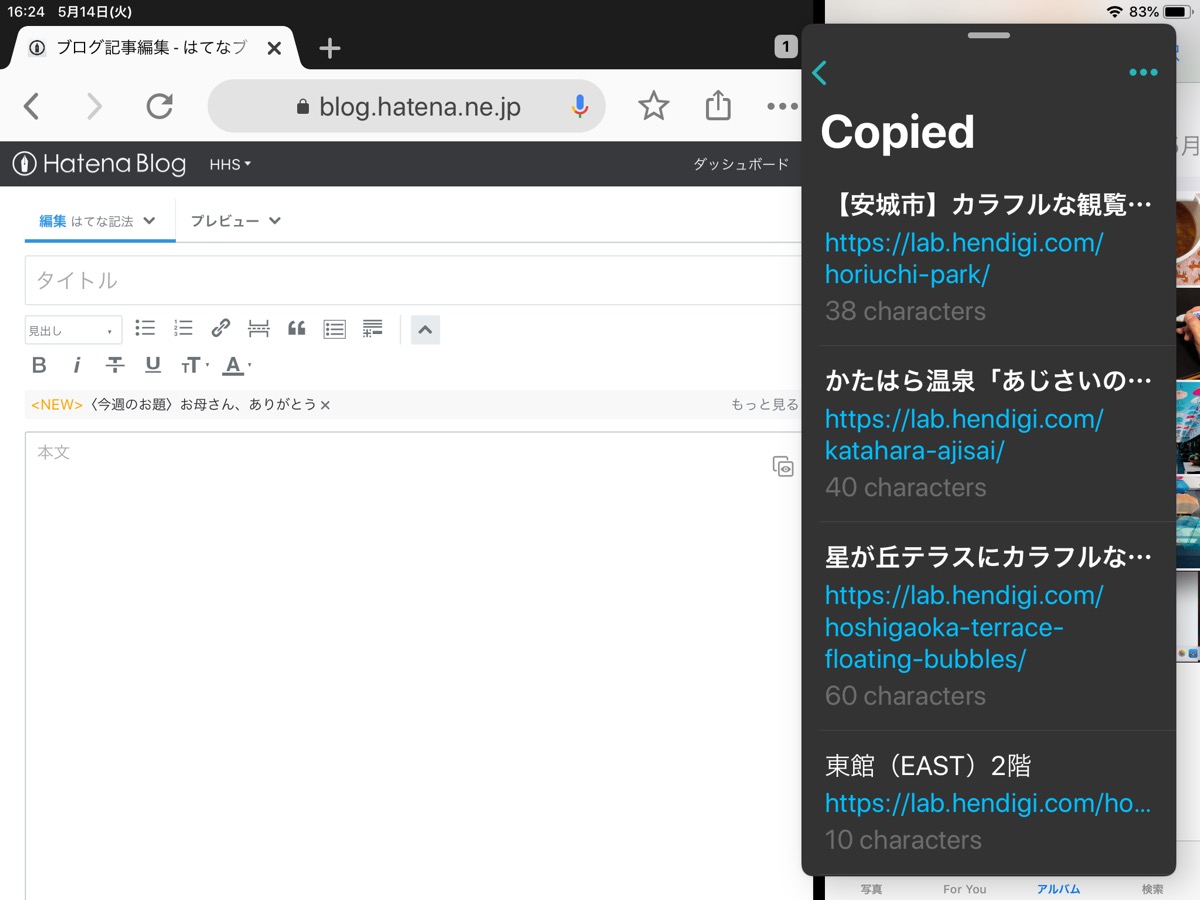This screenshot has width=1200, height=900.
Task: Toggle italic formatting
Action: [x=77, y=365]
